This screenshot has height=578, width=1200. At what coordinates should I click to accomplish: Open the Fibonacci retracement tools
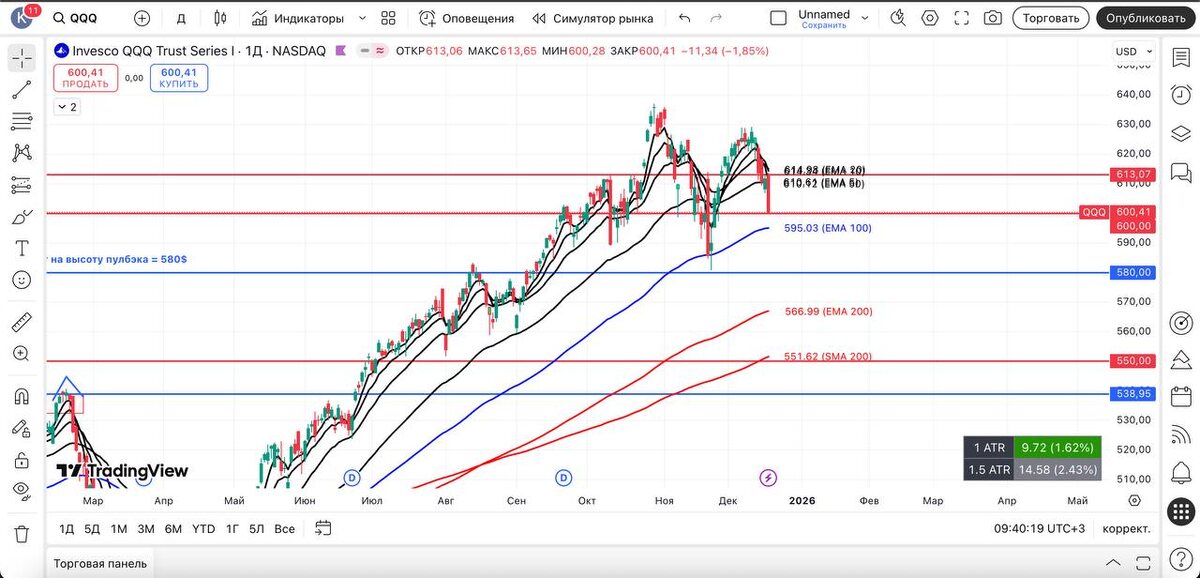click(21, 121)
